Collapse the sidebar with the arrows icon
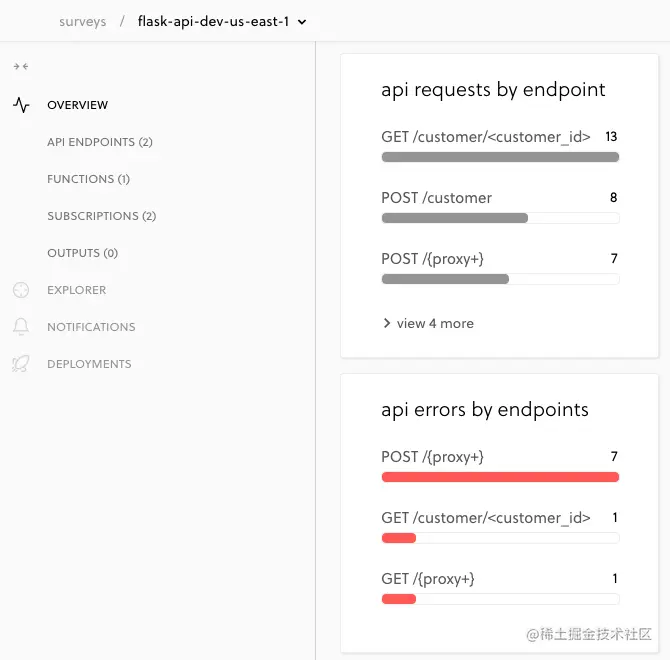This screenshot has height=660, width=670. click(21, 66)
